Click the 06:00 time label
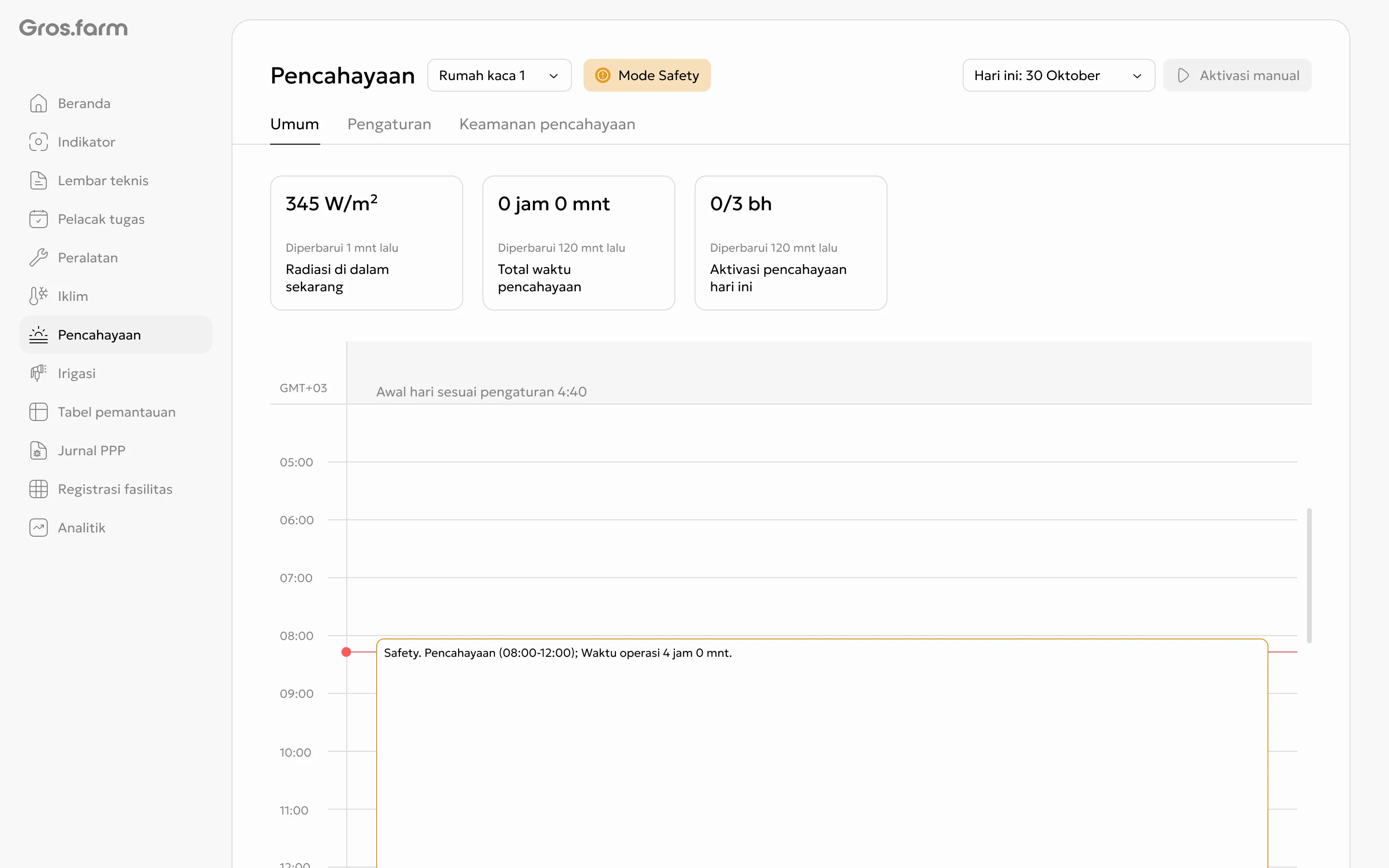This screenshot has height=868, width=1389. point(297,520)
